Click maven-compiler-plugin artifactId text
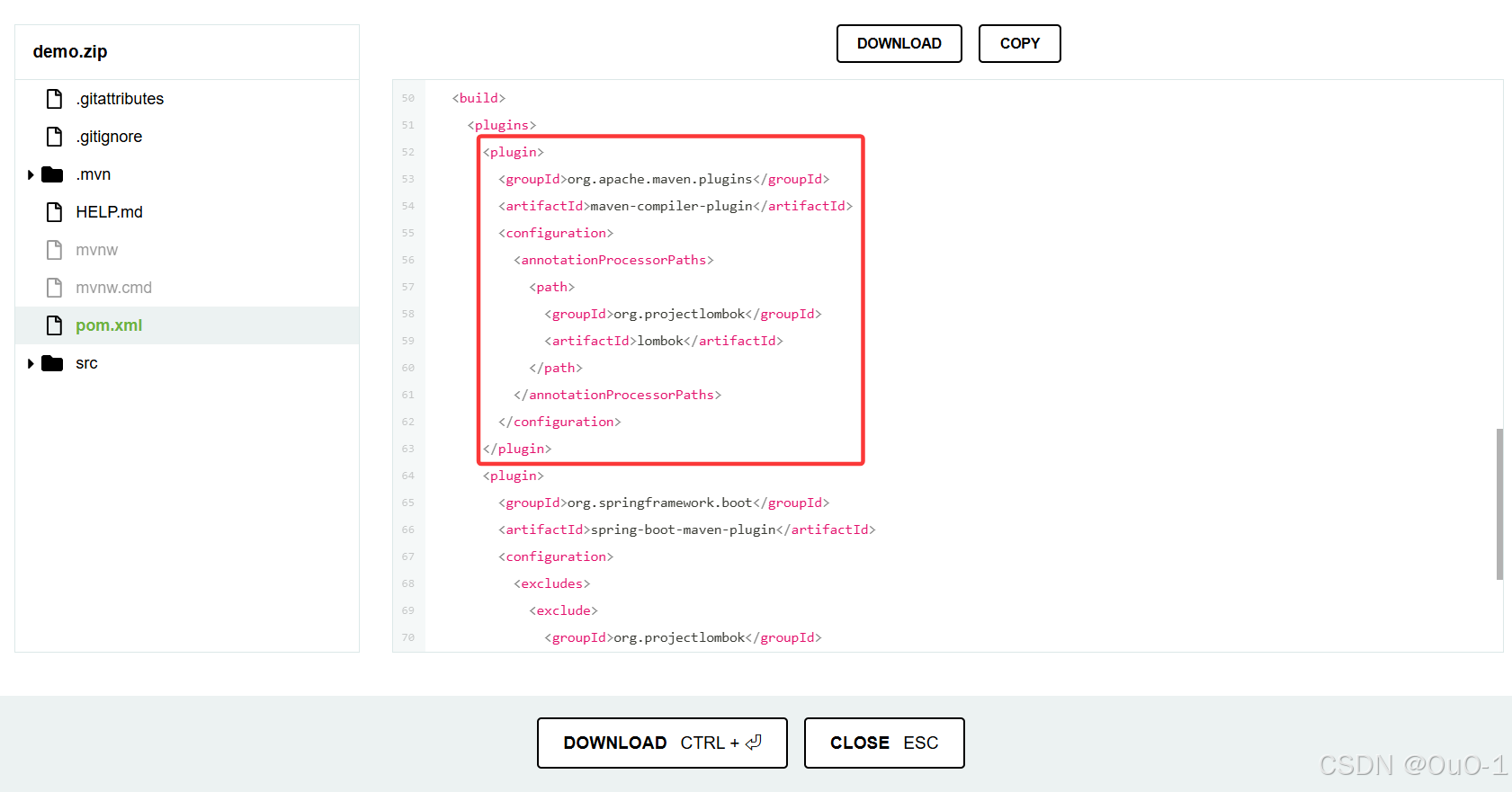Screen dimensions: 1512x792 (671, 206)
